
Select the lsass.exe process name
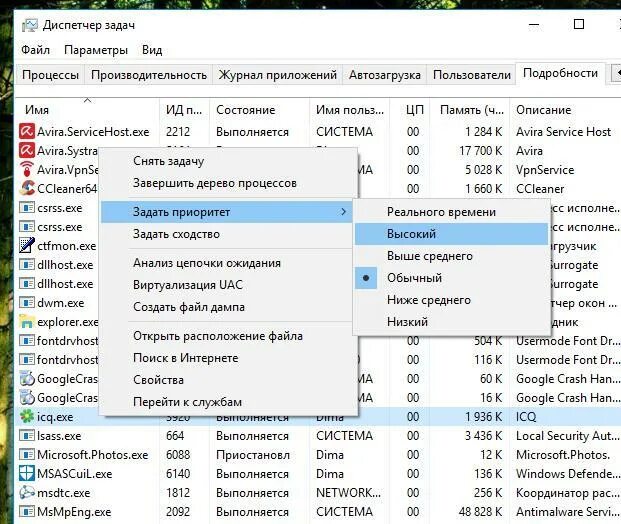coord(59,436)
